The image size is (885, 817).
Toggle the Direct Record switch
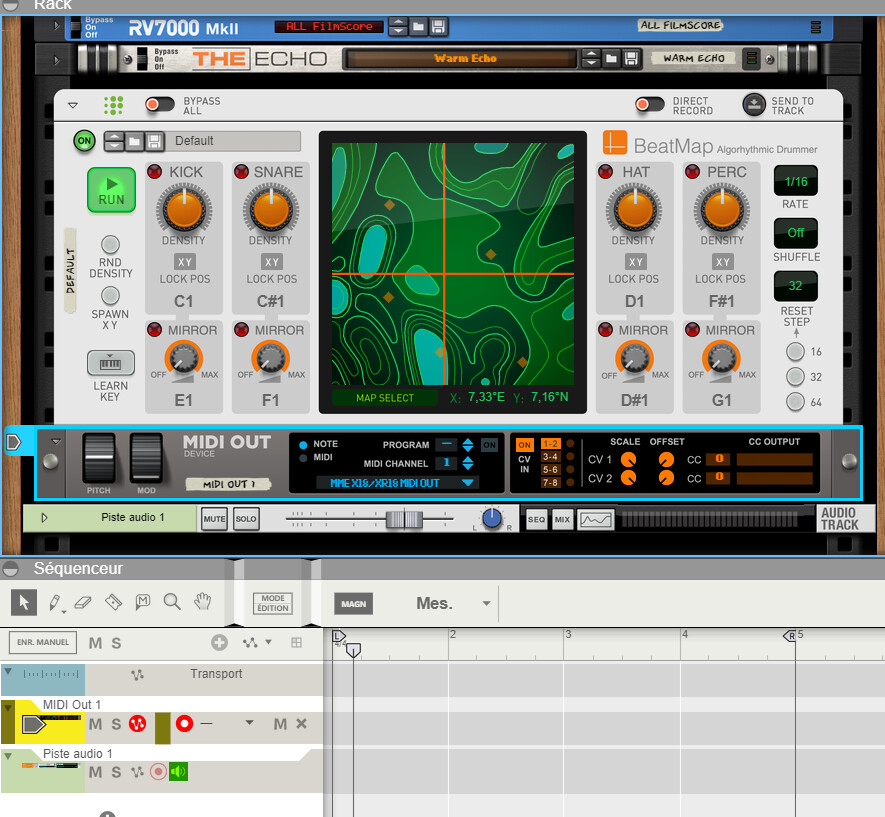tap(649, 104)
